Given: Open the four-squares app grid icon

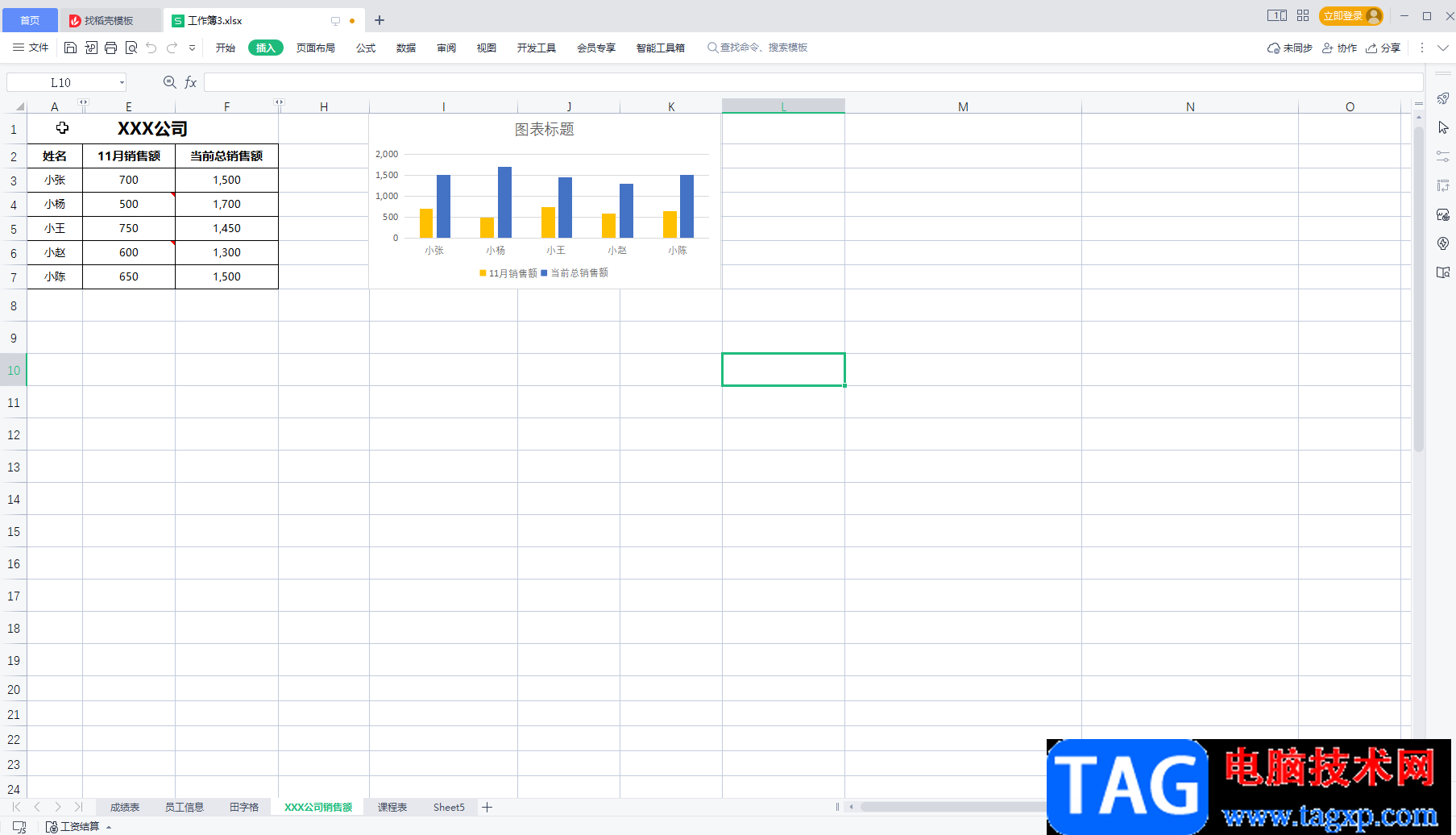Looking at the screenshot, I should (1303, 15).
